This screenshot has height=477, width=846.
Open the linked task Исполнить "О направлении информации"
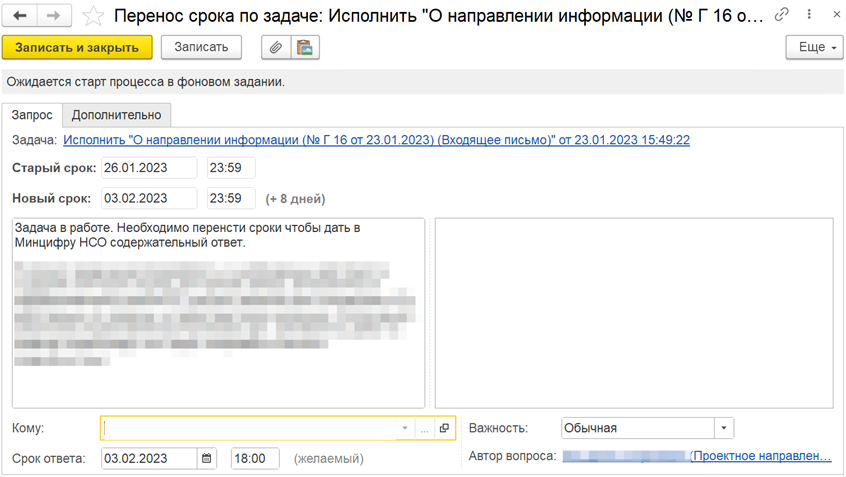click(x=376, y=140)
